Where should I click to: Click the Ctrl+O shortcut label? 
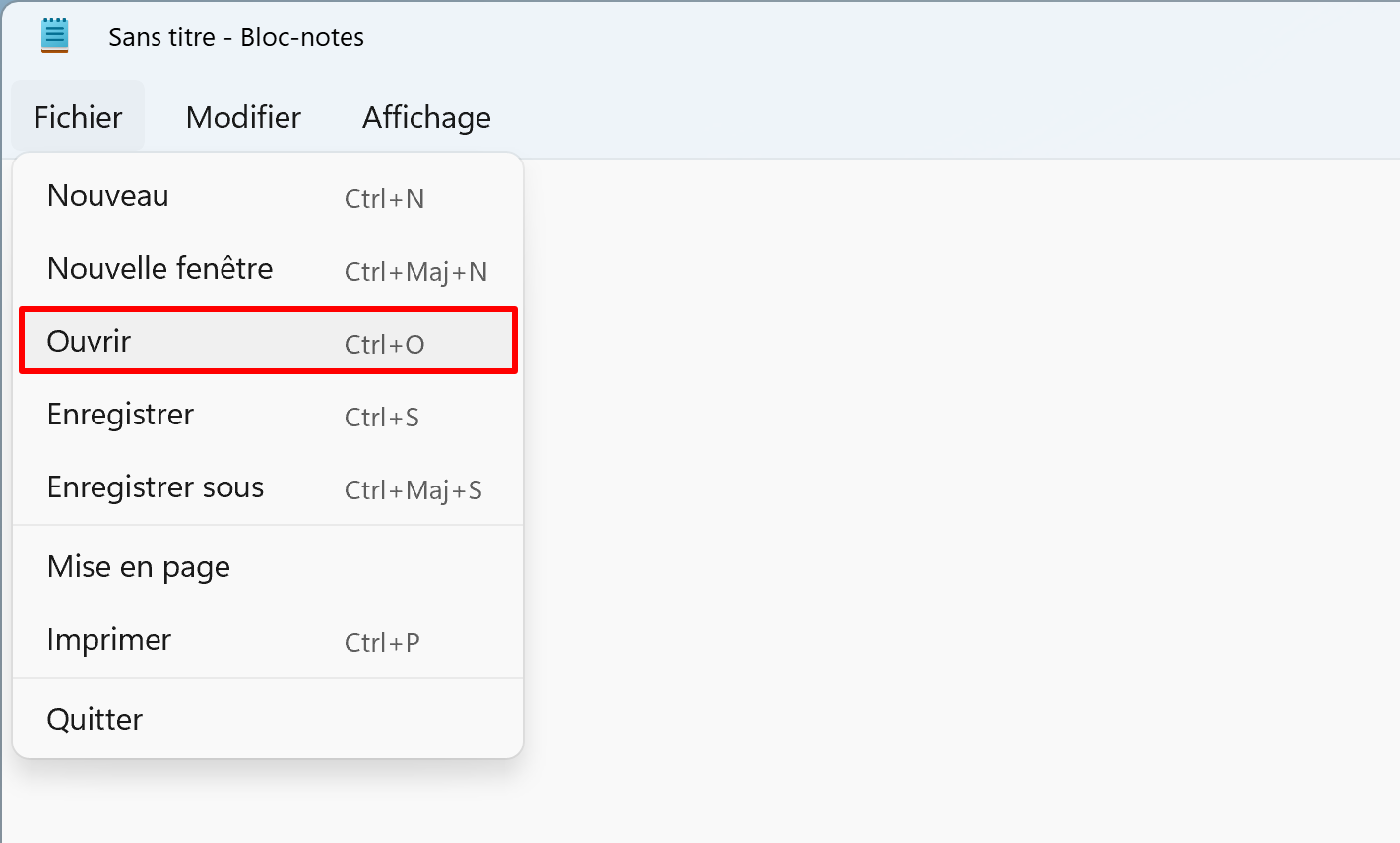[384, 345]
